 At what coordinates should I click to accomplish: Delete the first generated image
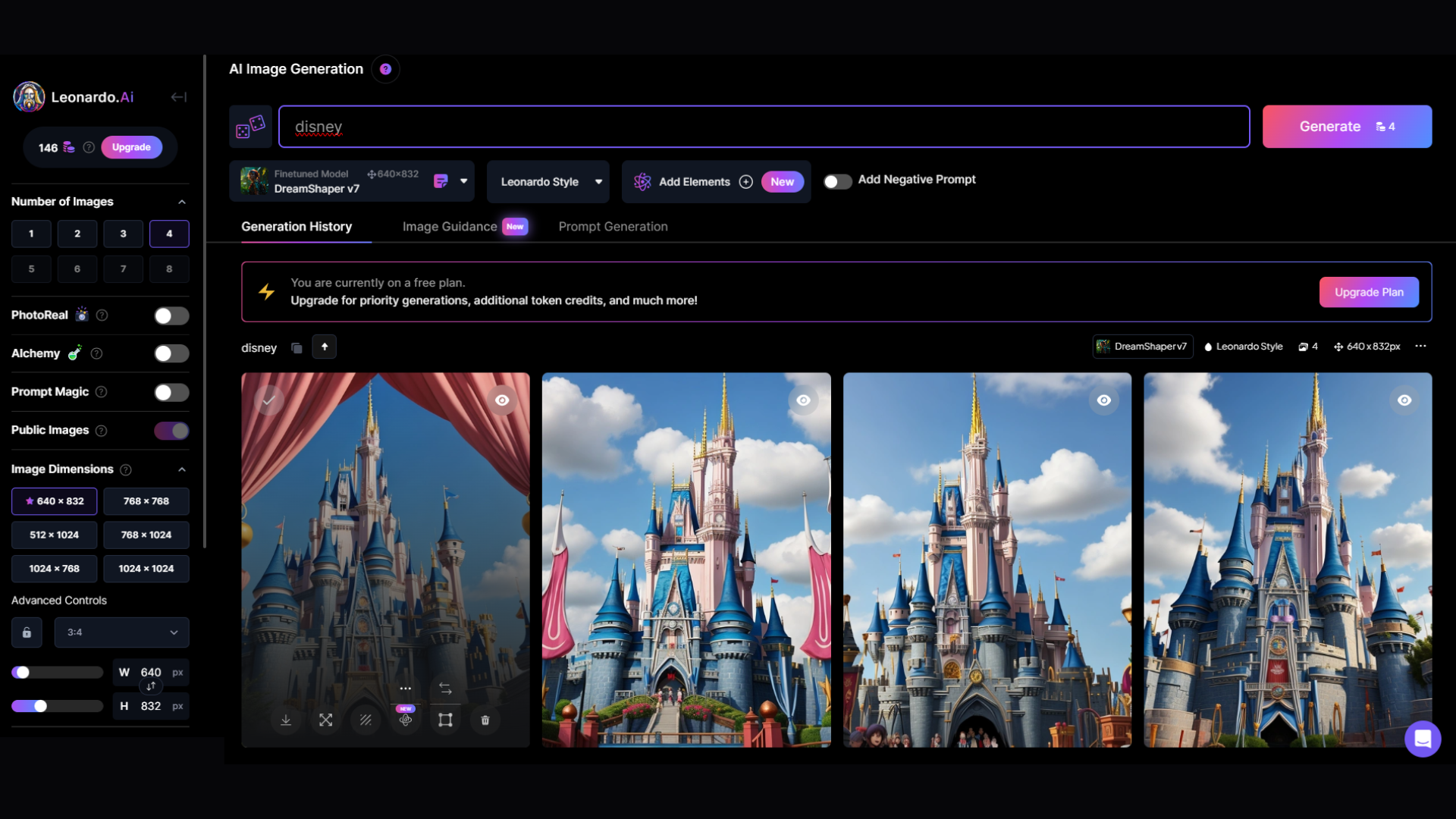point(485,720)
